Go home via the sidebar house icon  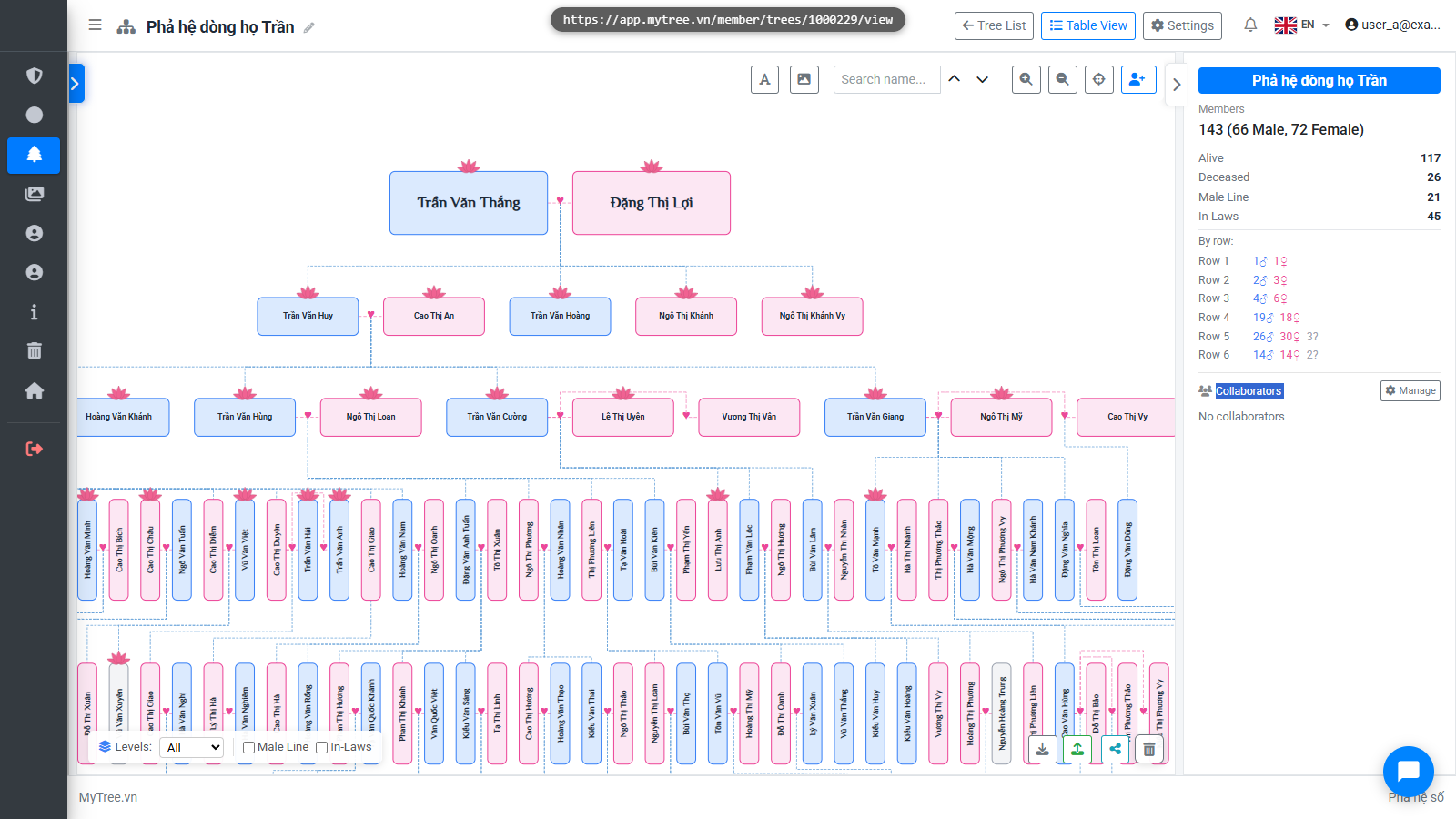[34, 390]
